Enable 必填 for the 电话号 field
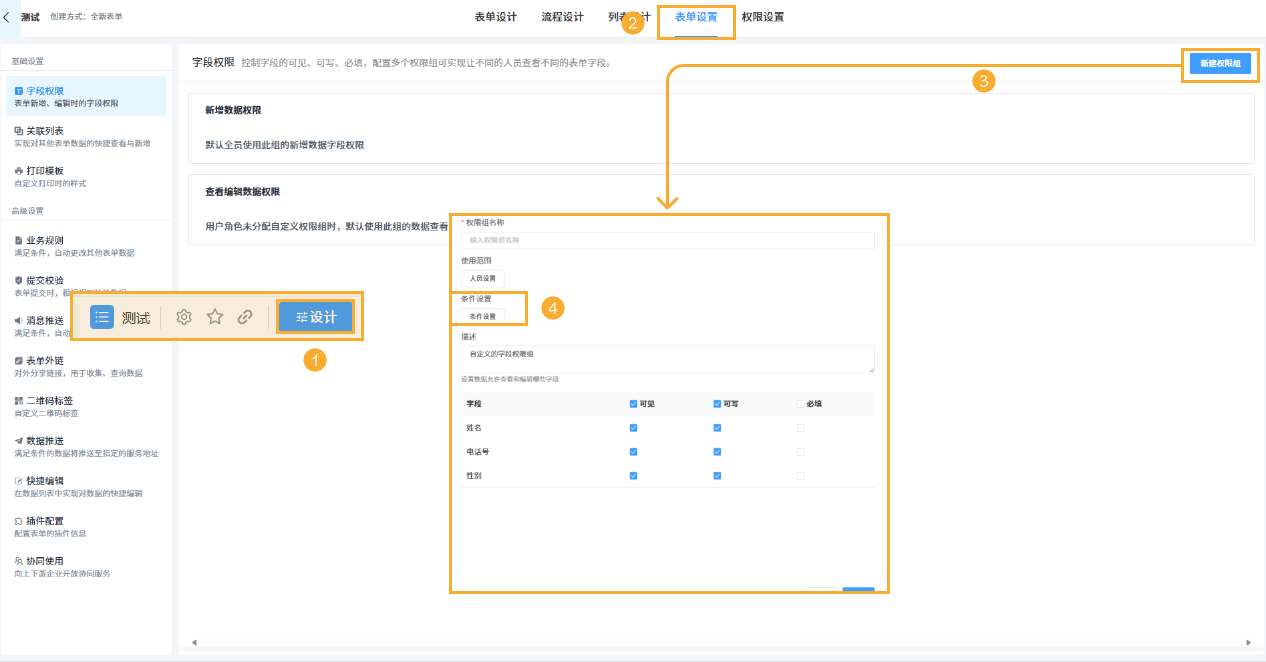This screenshot has height=662, width=1266. pos(800,452)
